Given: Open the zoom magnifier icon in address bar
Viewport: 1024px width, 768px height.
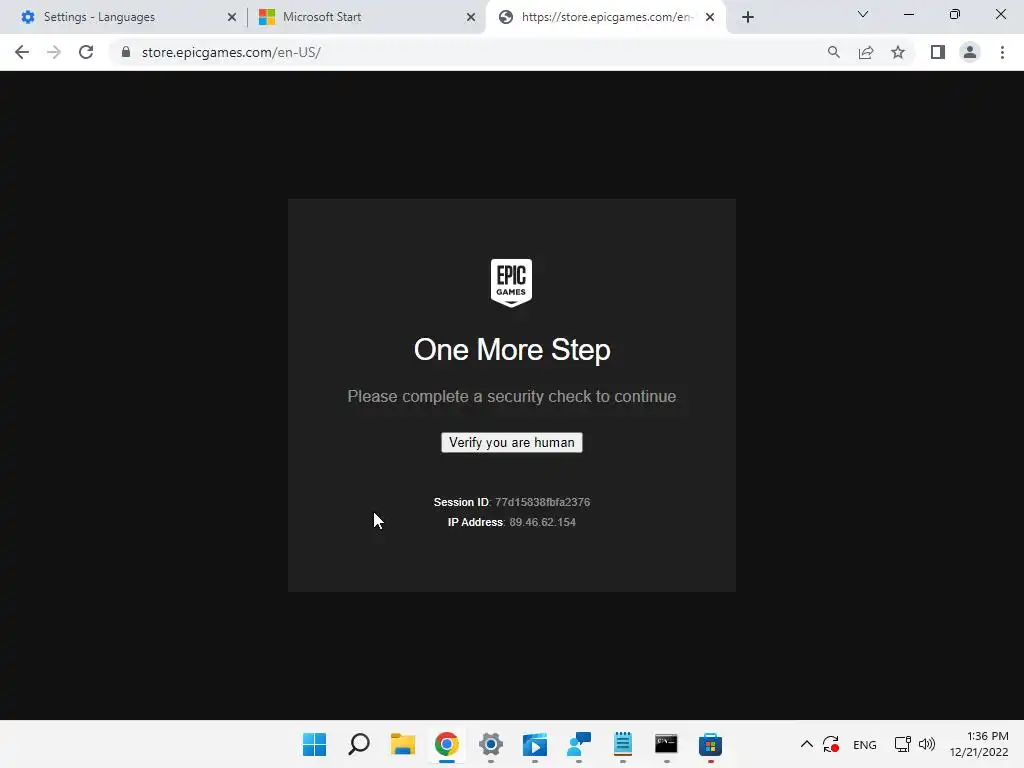Looking at the screenshot, I should click(x=833, y=52).
